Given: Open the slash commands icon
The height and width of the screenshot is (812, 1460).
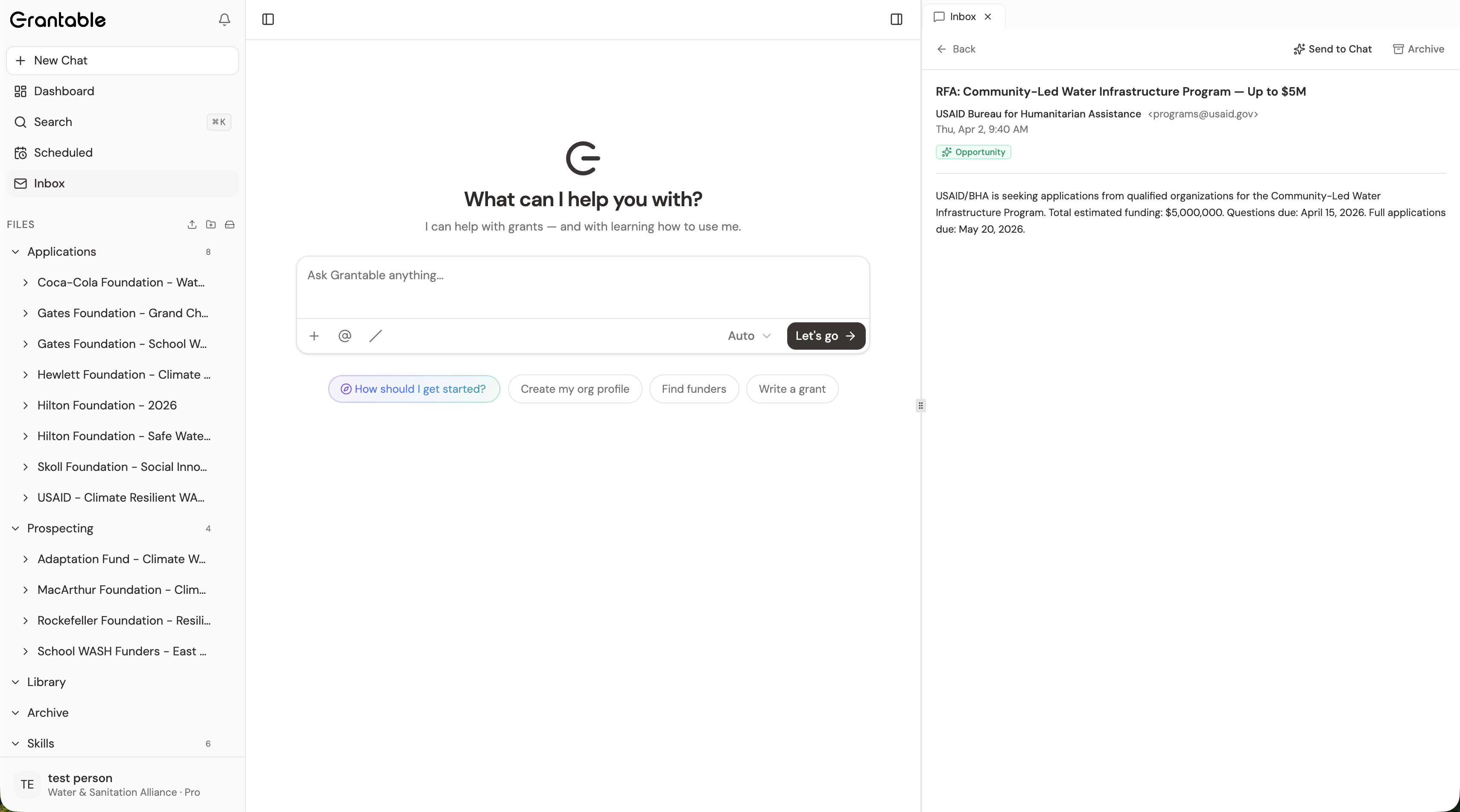Looking at the screenshot, I should click(375, 336).
